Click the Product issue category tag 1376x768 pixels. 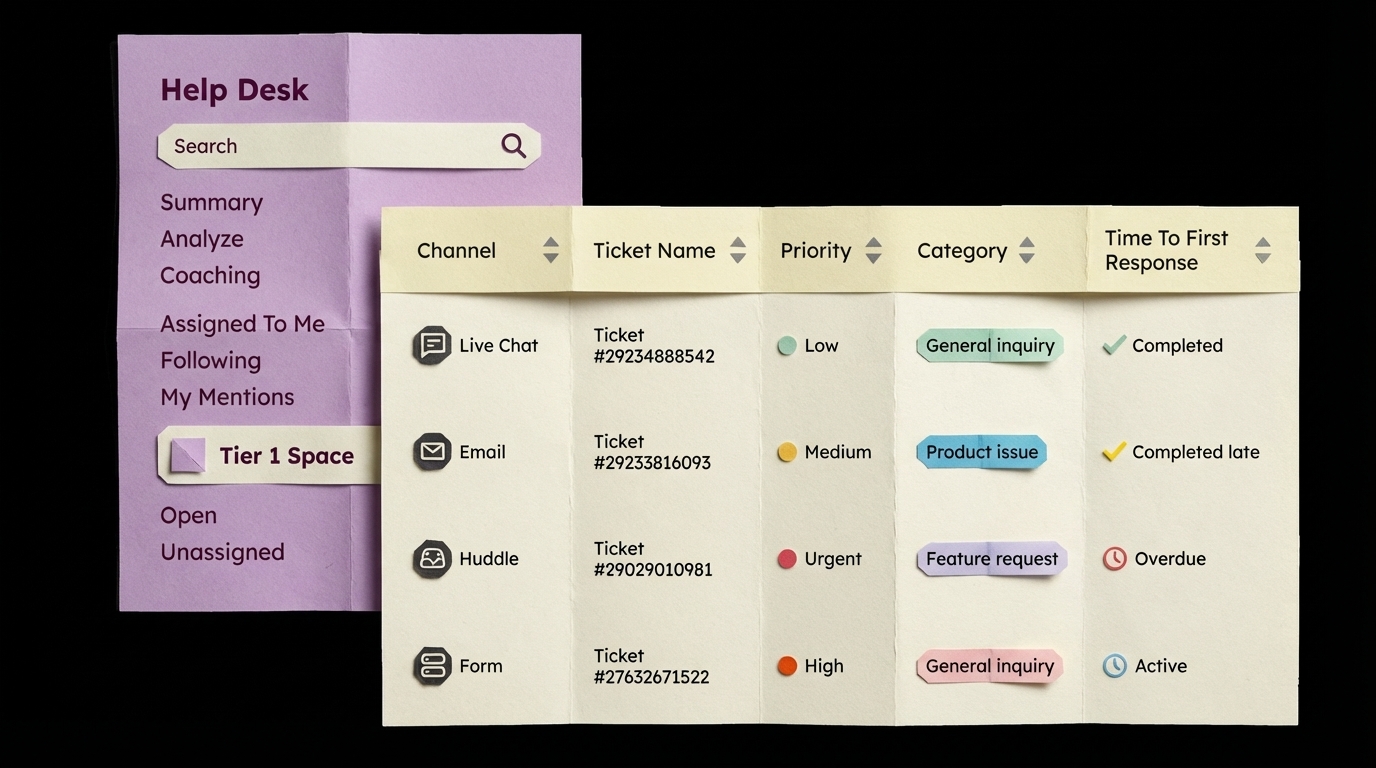click(981, 452)
